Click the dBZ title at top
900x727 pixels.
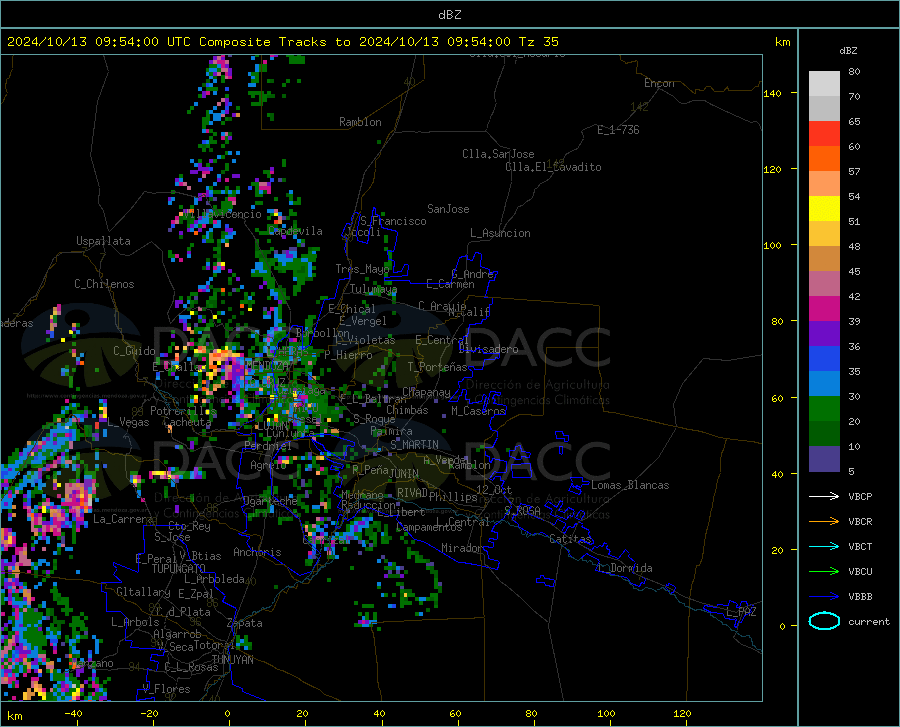[x=449, y=15]
